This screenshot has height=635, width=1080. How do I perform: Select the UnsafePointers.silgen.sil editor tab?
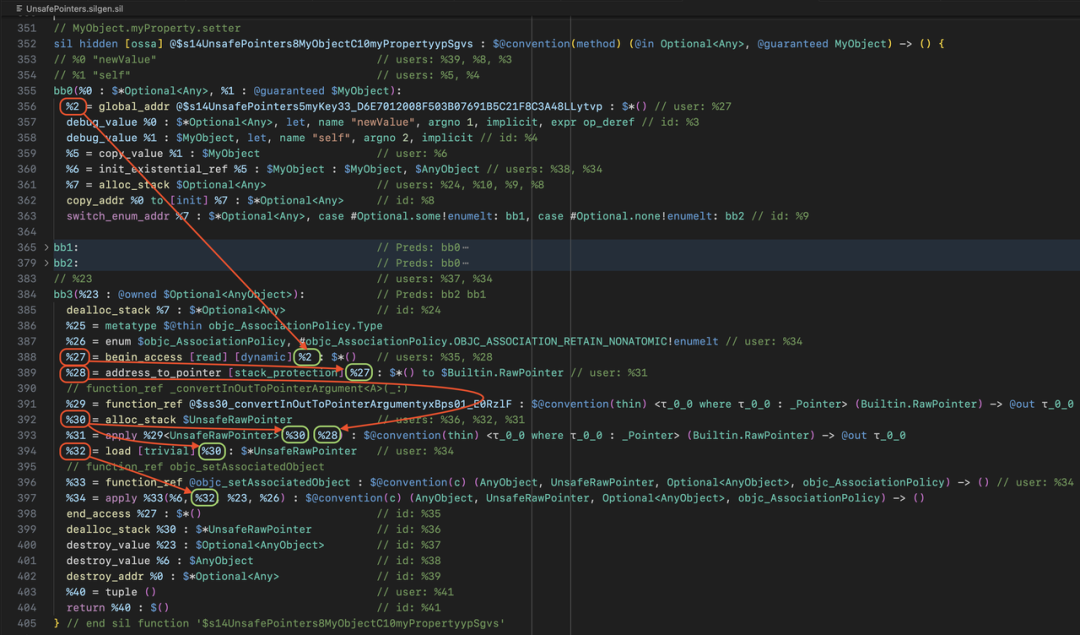tap(69, 8)
